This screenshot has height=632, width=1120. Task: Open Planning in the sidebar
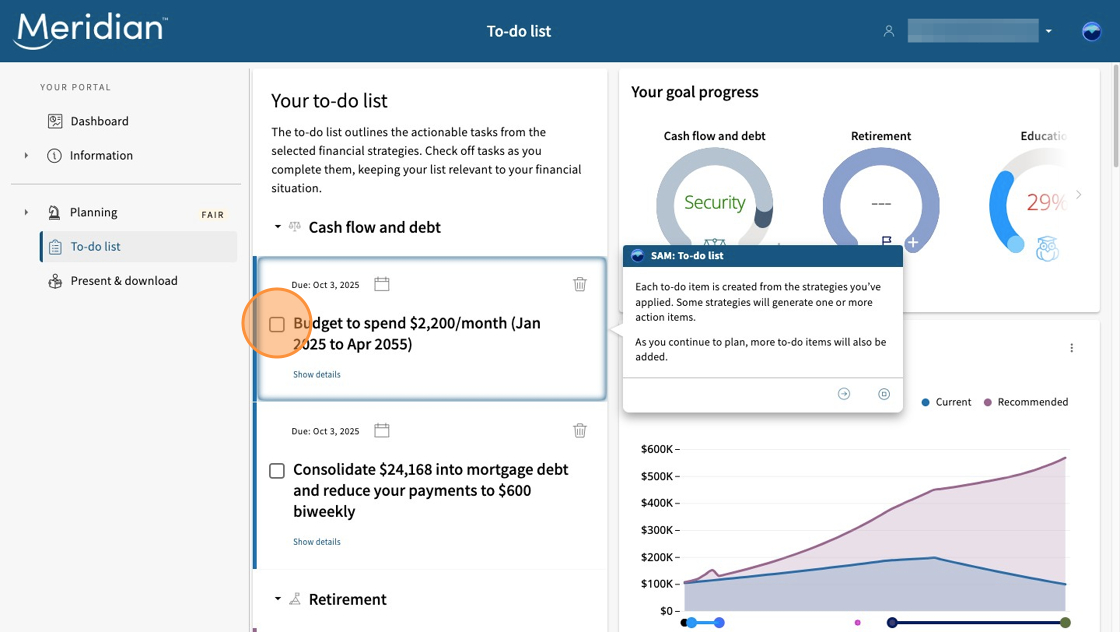(x=94, y=213)
